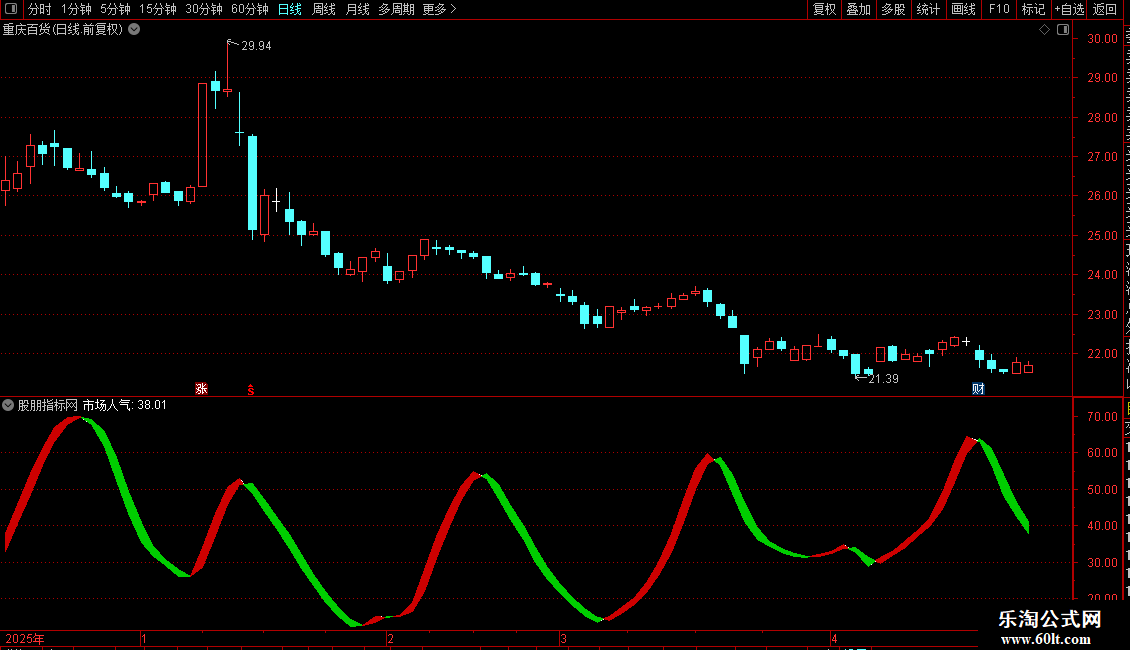Click month 2 marker on timeline

[390, 638]
